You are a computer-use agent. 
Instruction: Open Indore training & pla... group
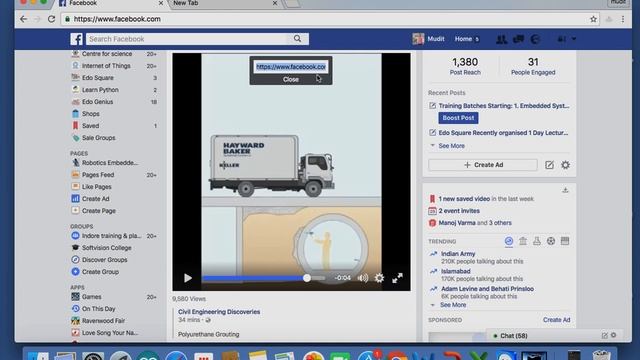(x=111, y=236)
